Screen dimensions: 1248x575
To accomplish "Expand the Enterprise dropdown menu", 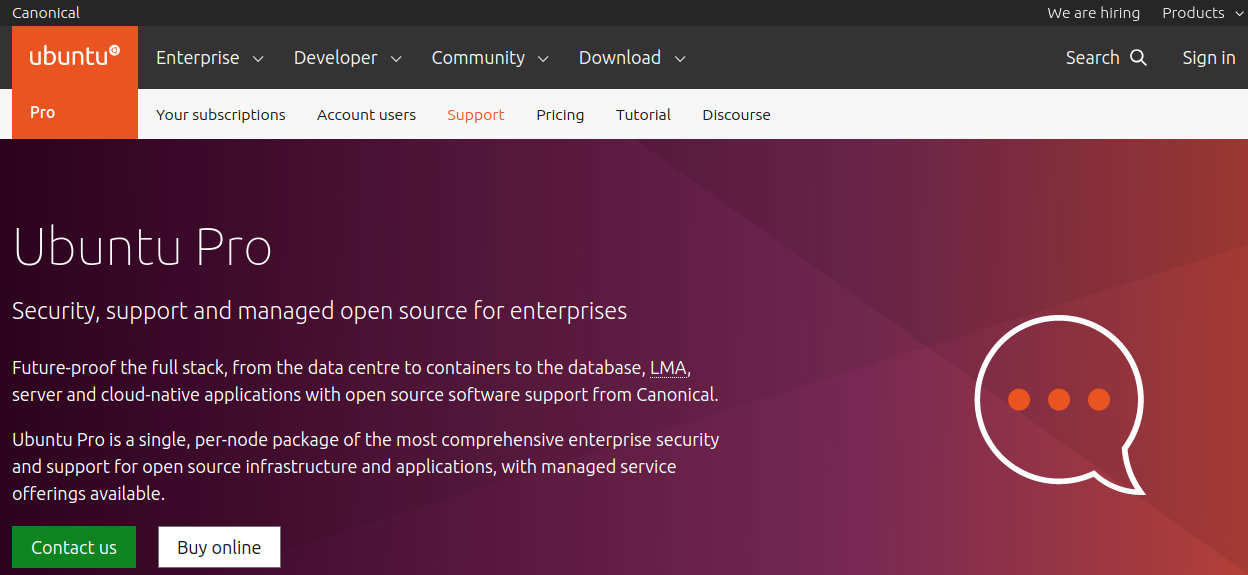I will (x=210, y=58).
